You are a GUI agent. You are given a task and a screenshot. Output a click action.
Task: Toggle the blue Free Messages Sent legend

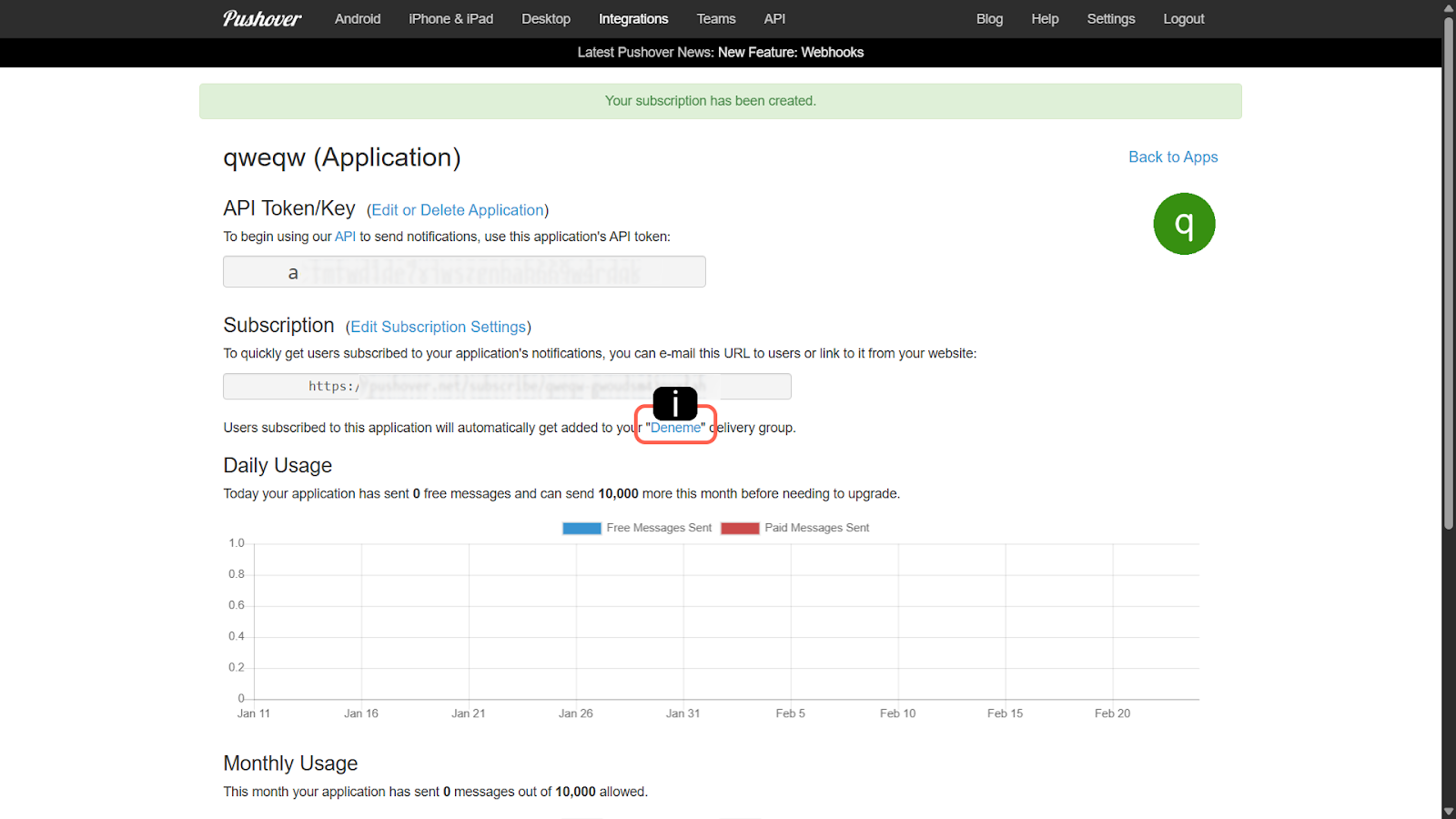click(637, 528)
